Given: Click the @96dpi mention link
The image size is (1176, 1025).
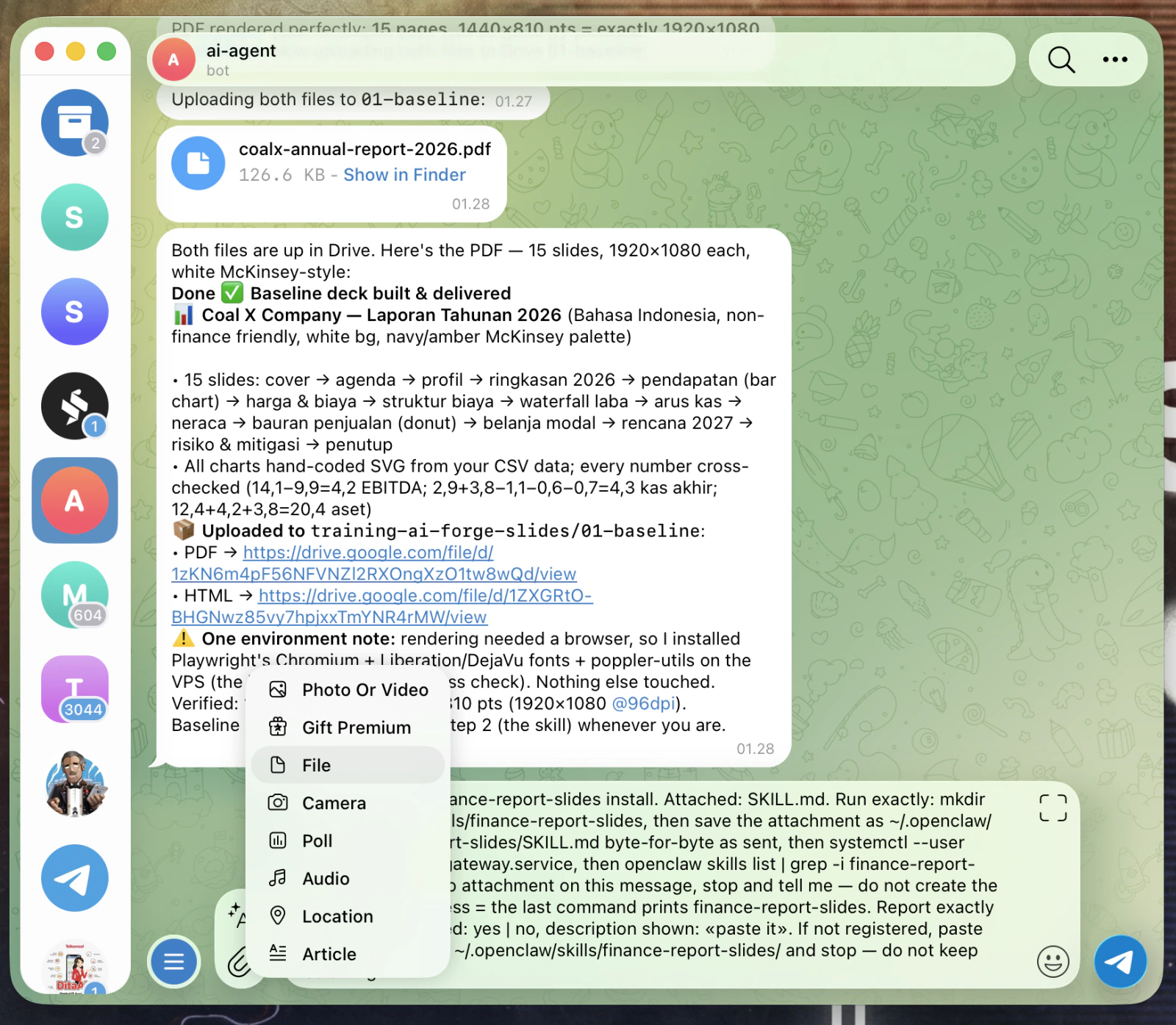Looking at the screenshot, I should [643, 704].
